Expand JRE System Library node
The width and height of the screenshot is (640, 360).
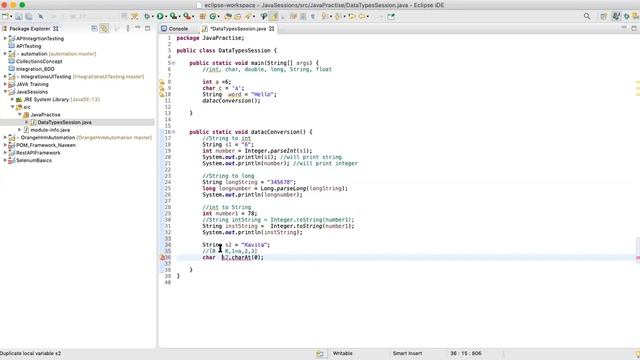[12, 99]
